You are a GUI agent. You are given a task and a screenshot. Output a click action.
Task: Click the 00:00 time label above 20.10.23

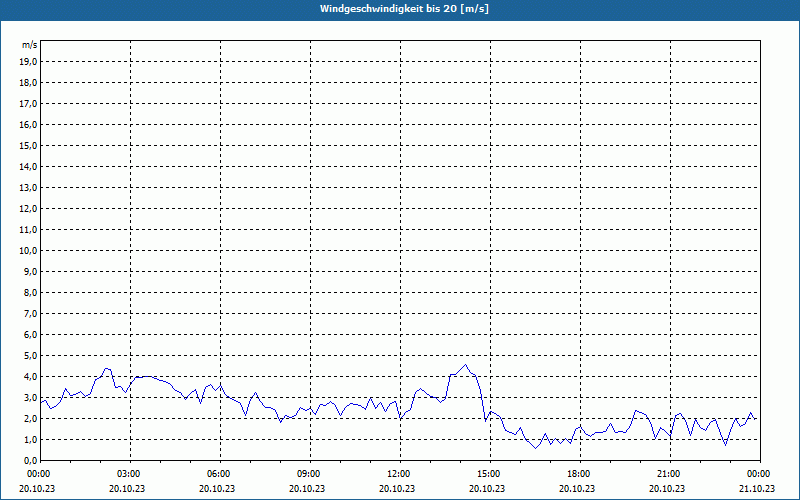tap(38, 474)
